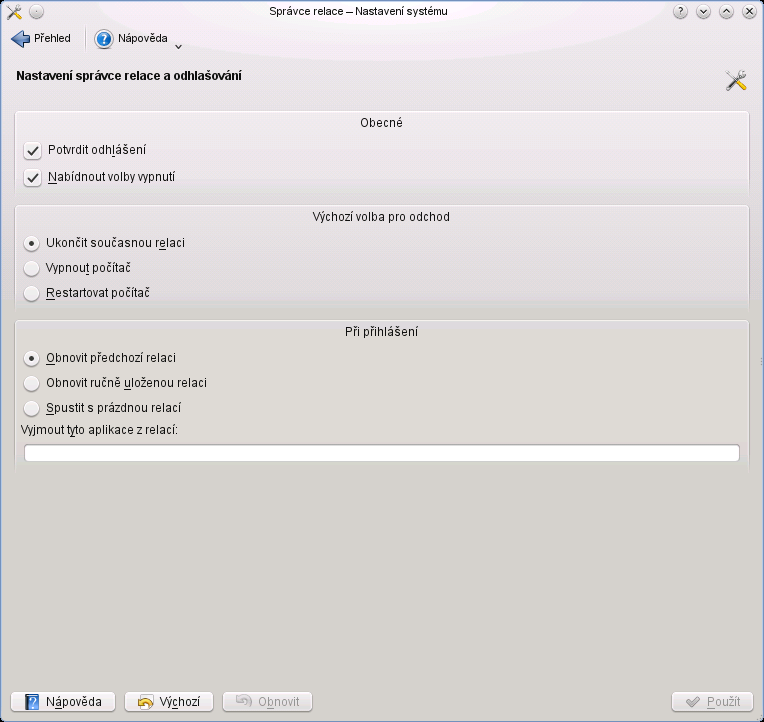
Task: Open Nápověda from the top toolbar
Action: [131, 38]
